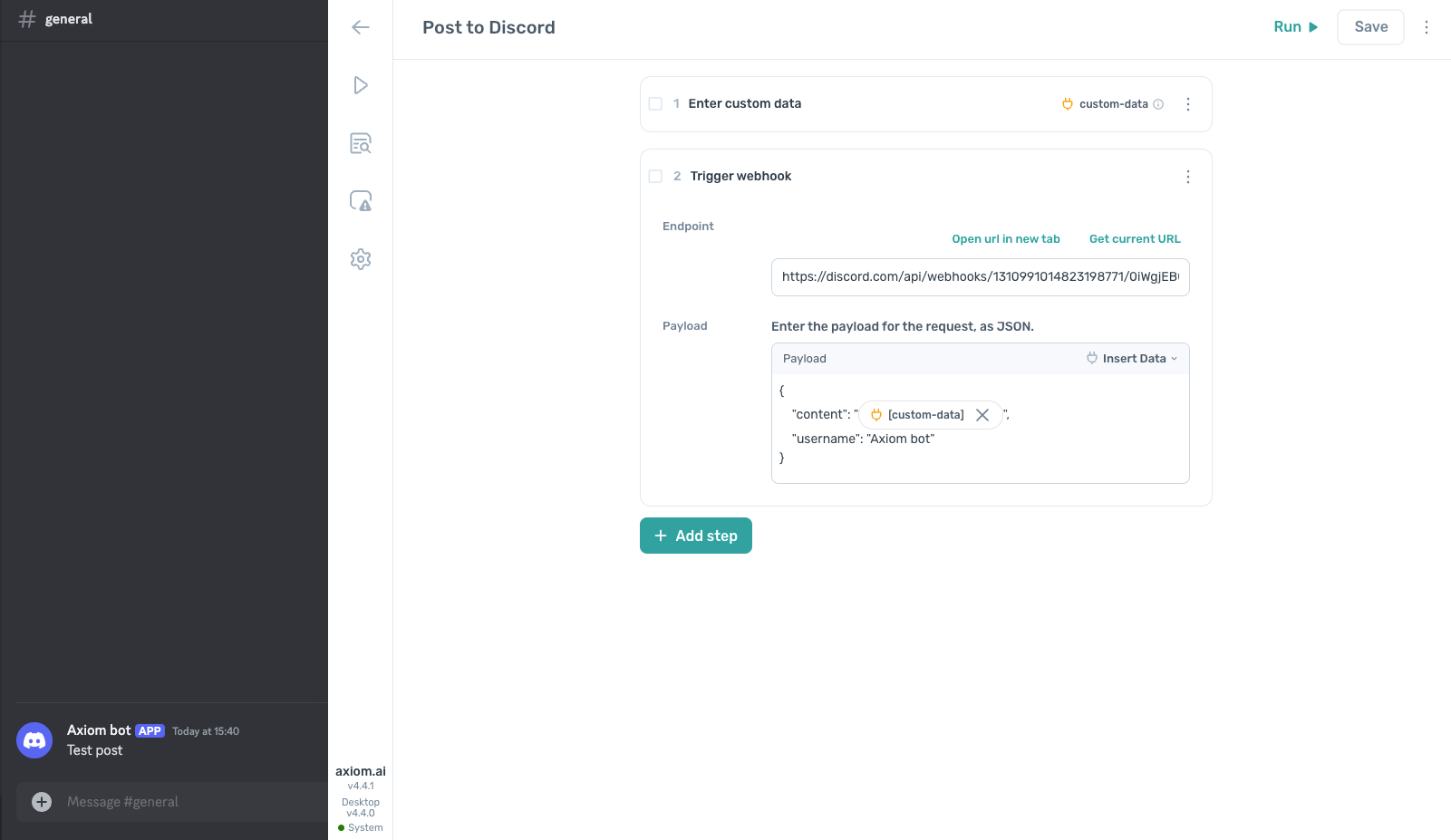
Task: Click the Enter custom data step title
Action: coord(745,104)
